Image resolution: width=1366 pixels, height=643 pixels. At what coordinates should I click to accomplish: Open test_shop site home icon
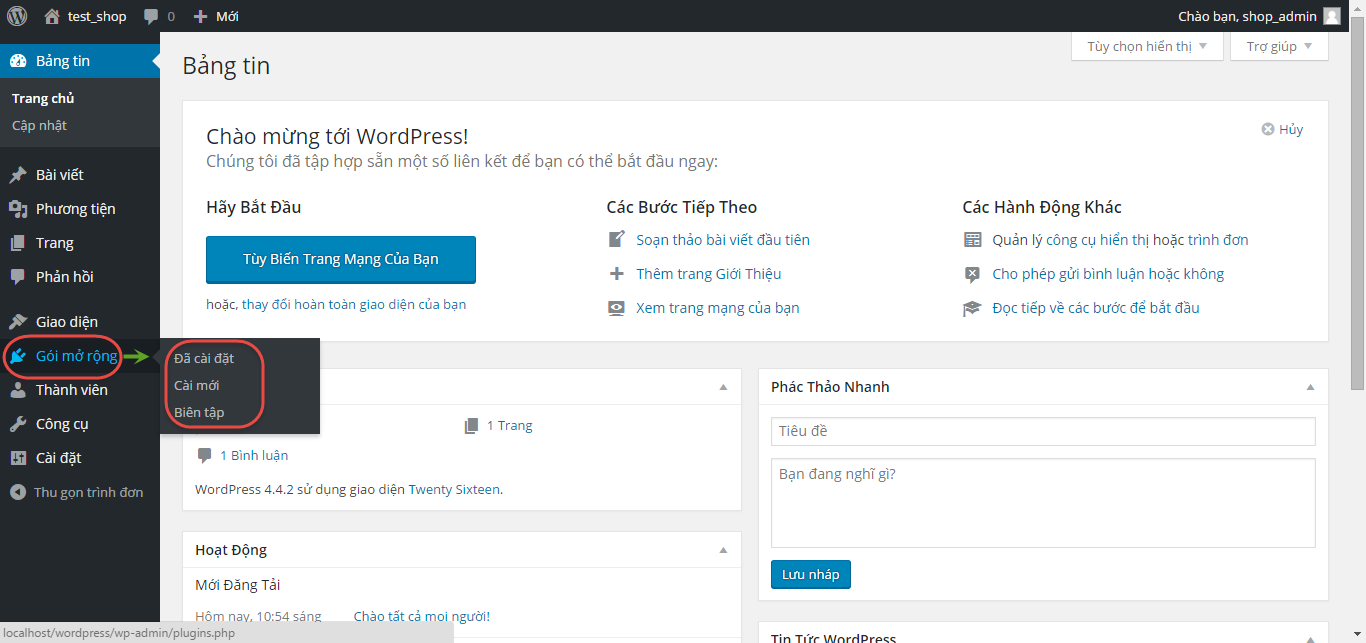point(53,16)
